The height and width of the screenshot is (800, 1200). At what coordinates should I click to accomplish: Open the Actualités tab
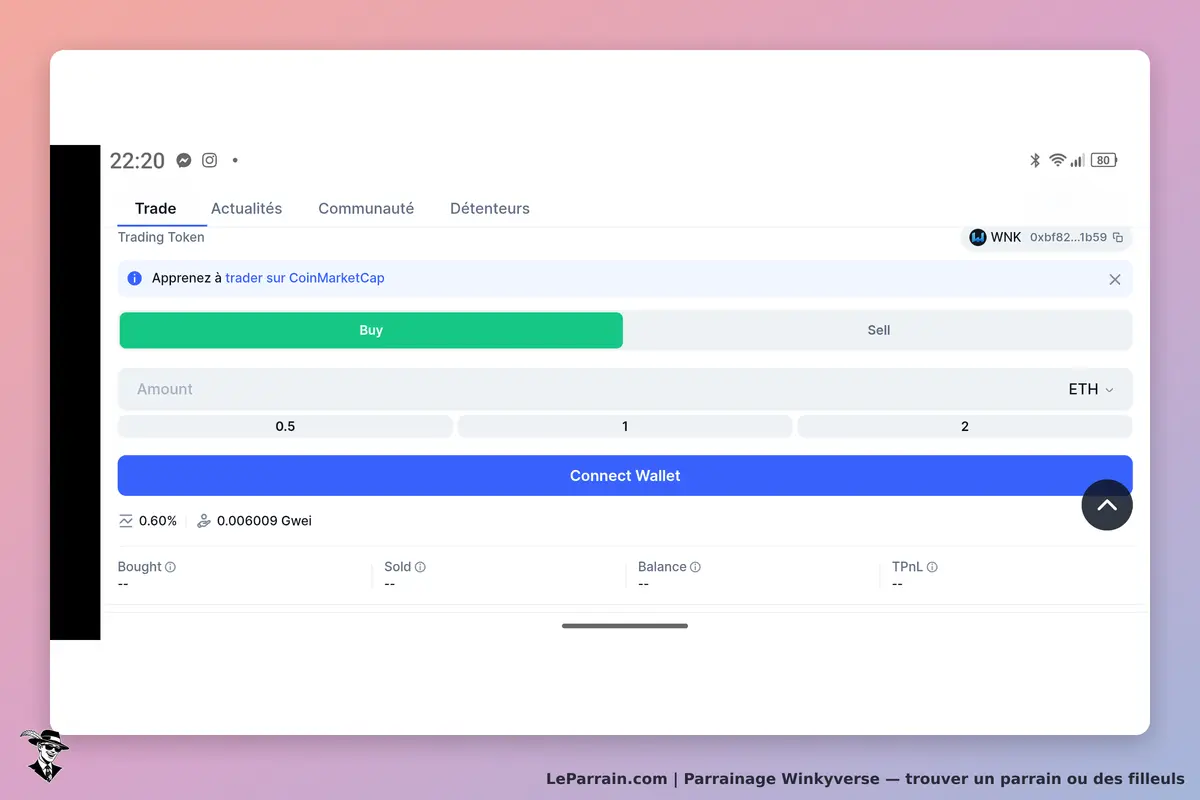(x=246, y=208)
